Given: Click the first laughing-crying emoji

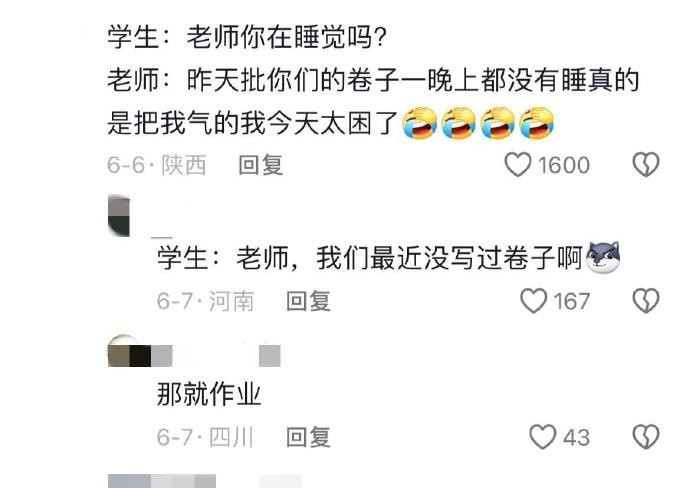Looking at the screenshot, I should click(x=420, y=123).
